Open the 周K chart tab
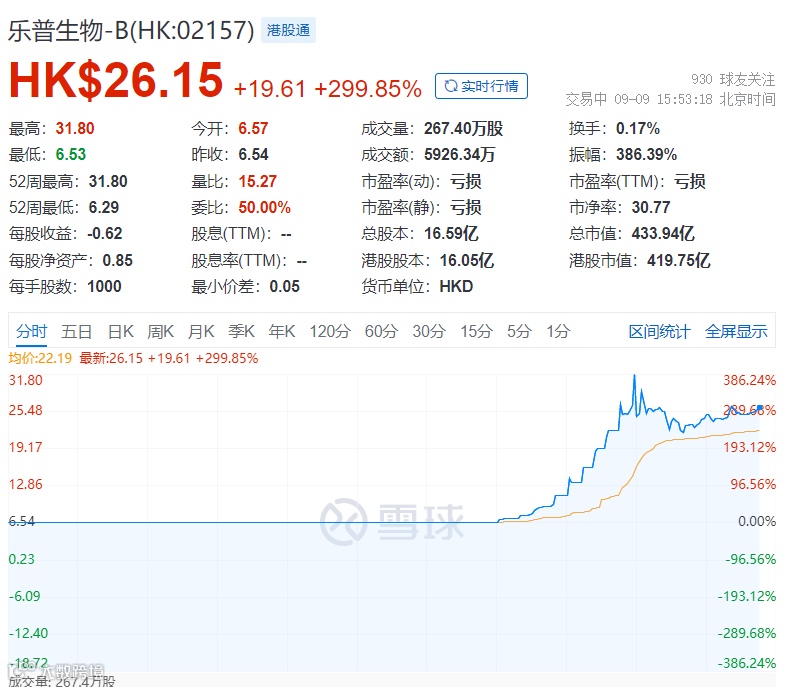The height and width of the screenshot is (687, 790). (160, 331)
